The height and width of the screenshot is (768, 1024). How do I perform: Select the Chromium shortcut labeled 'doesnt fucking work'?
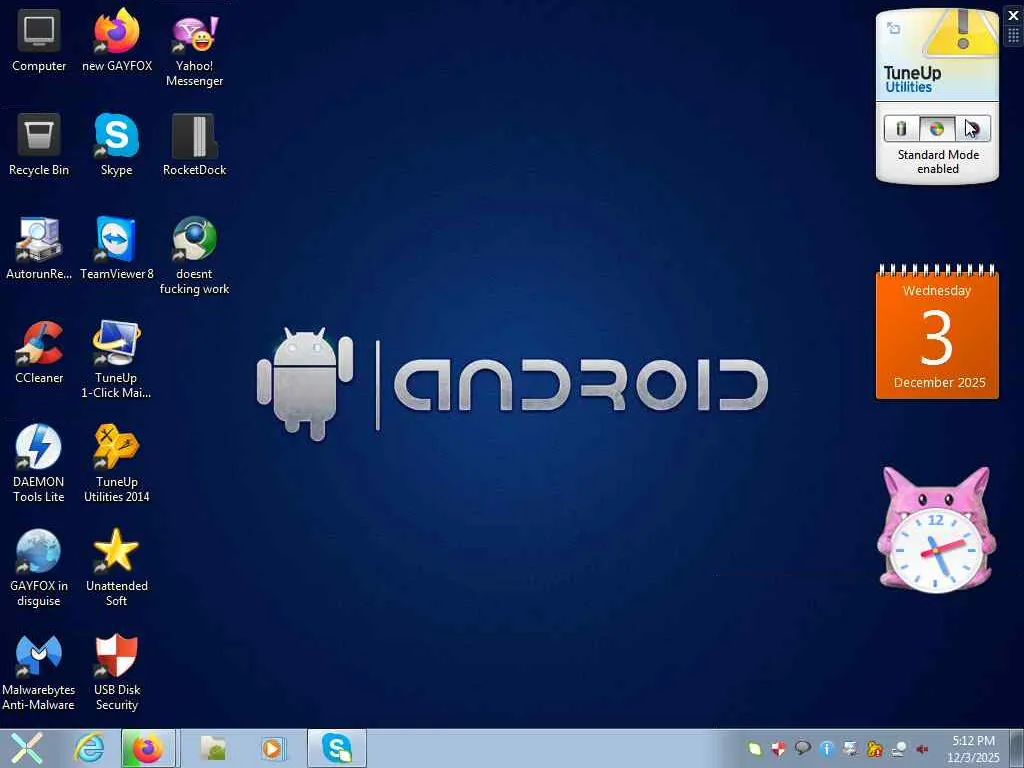pos(195,256)
